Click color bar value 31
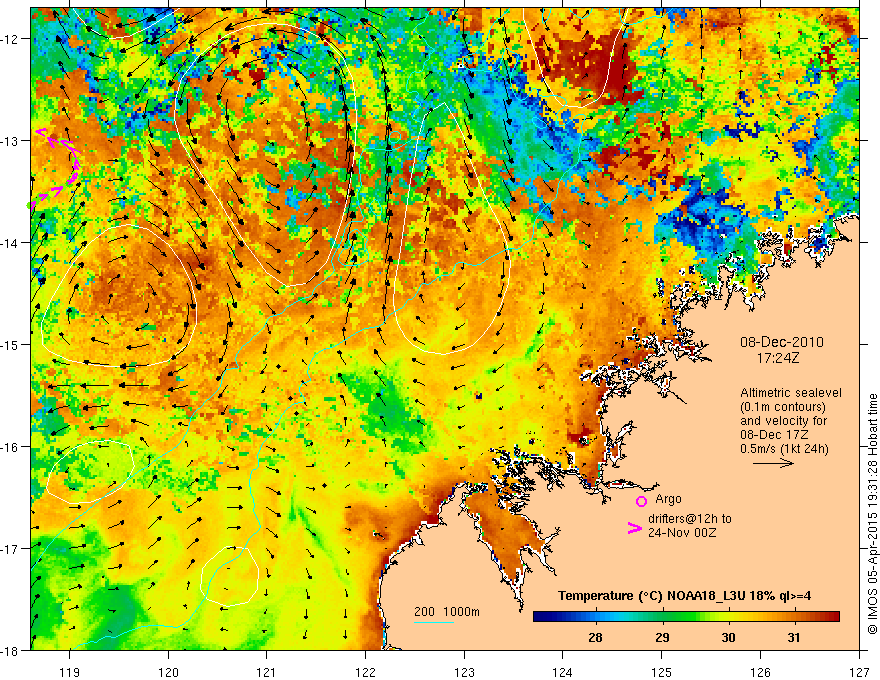880x680 pixels. (793, 638)
